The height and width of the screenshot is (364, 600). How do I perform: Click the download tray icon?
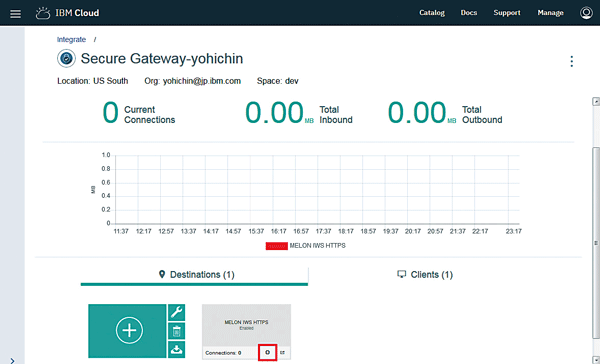pyautogui.click(x=176, y=349)
